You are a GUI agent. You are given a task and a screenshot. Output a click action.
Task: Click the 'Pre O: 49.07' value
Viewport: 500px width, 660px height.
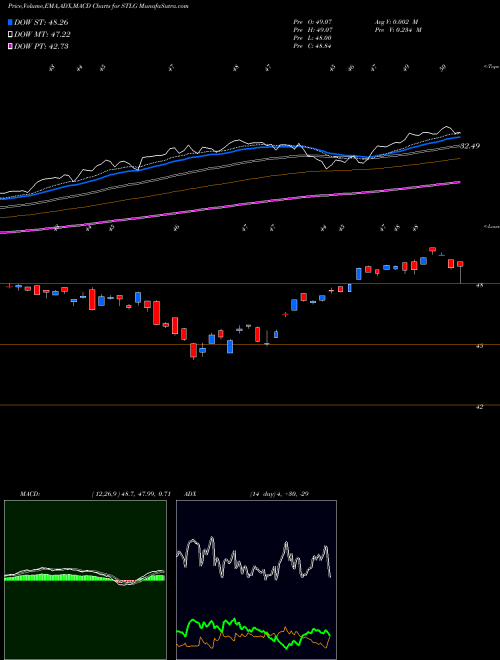click(312, 21)
